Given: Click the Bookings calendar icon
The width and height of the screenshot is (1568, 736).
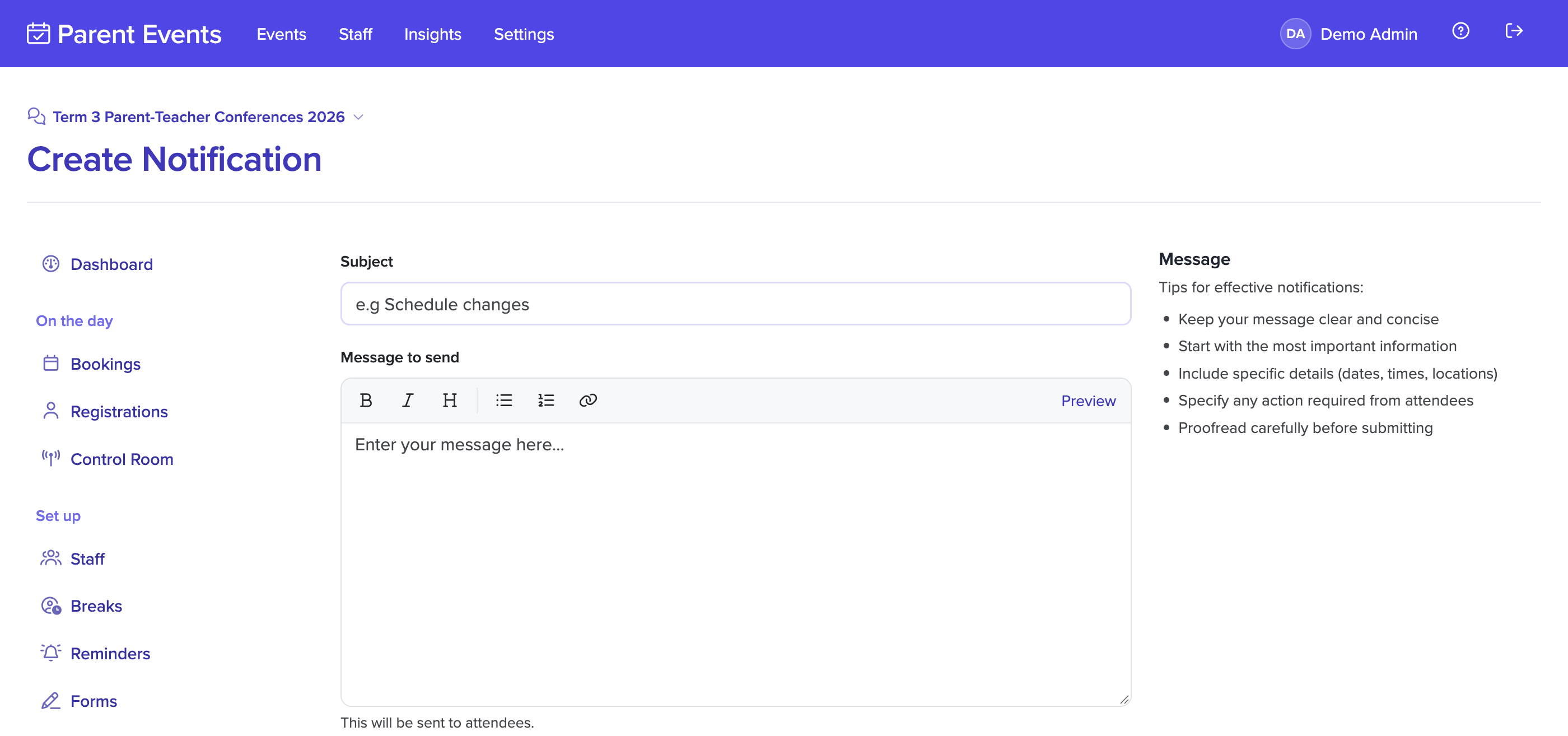Looking at the screenshot, I should (x=50, y=364).
